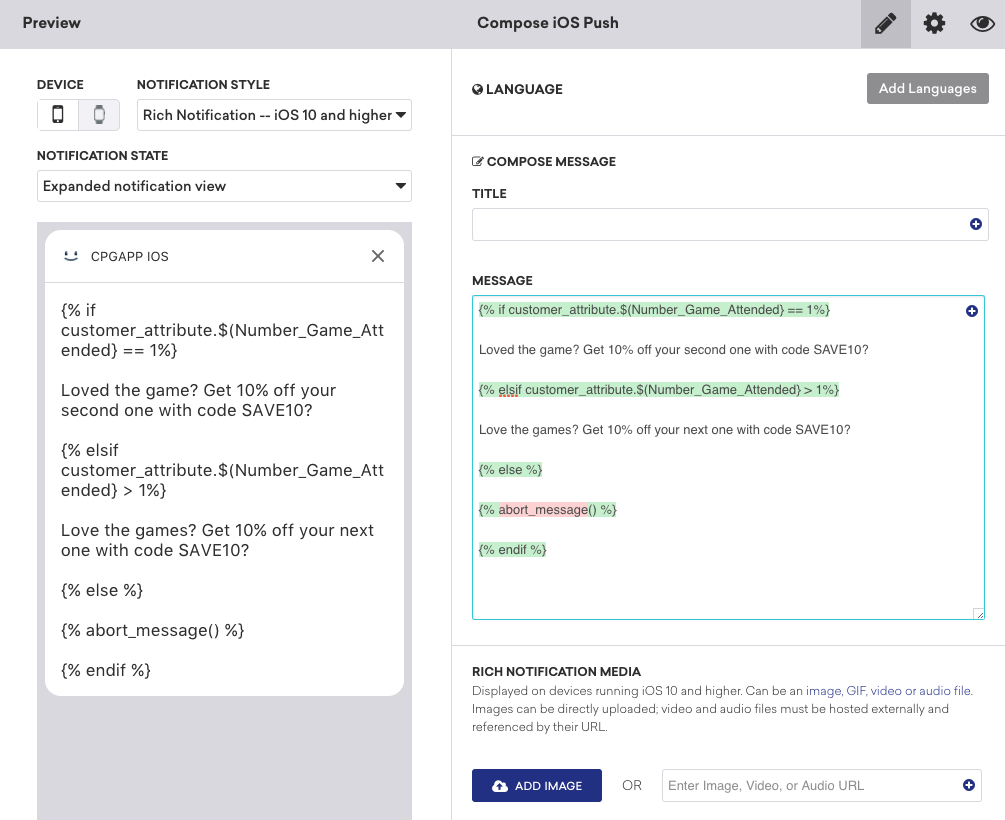Click the '{% else %}' line in the message

click(511, 470)
